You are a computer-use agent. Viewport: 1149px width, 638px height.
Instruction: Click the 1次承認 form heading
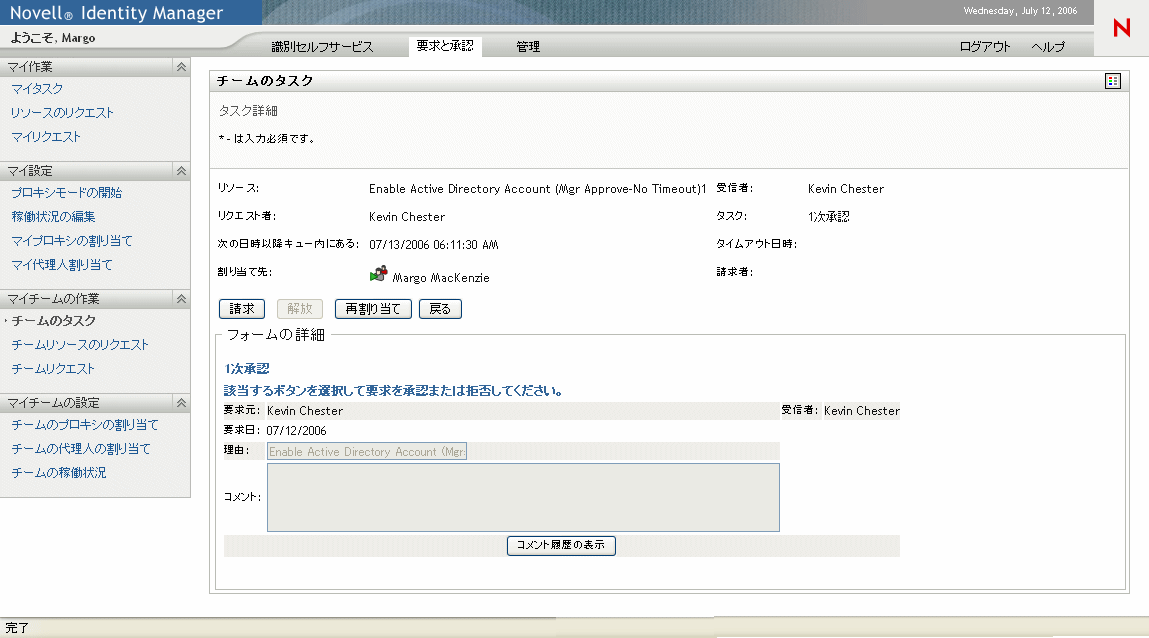click(x=247, y=369)
